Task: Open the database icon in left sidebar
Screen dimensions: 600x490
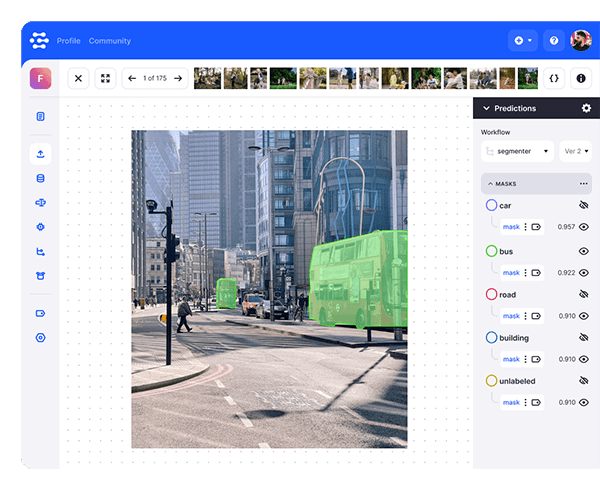Action: (x=40, y=179)
